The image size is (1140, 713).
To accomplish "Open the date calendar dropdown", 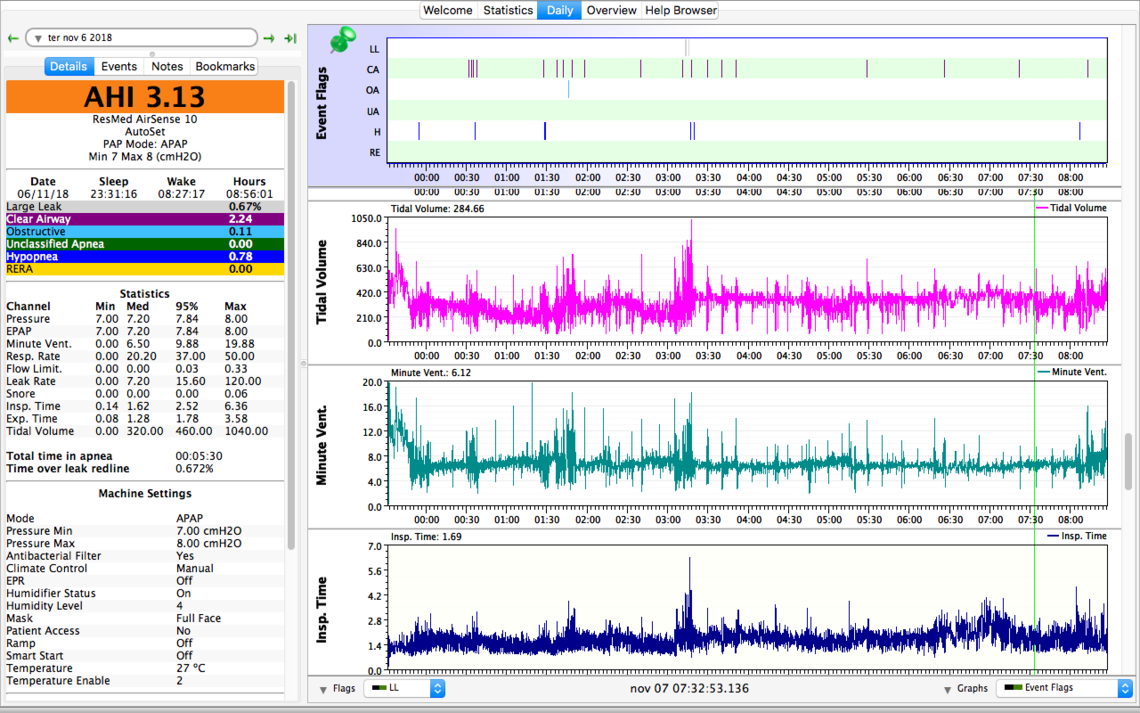I will pos(37,38).
